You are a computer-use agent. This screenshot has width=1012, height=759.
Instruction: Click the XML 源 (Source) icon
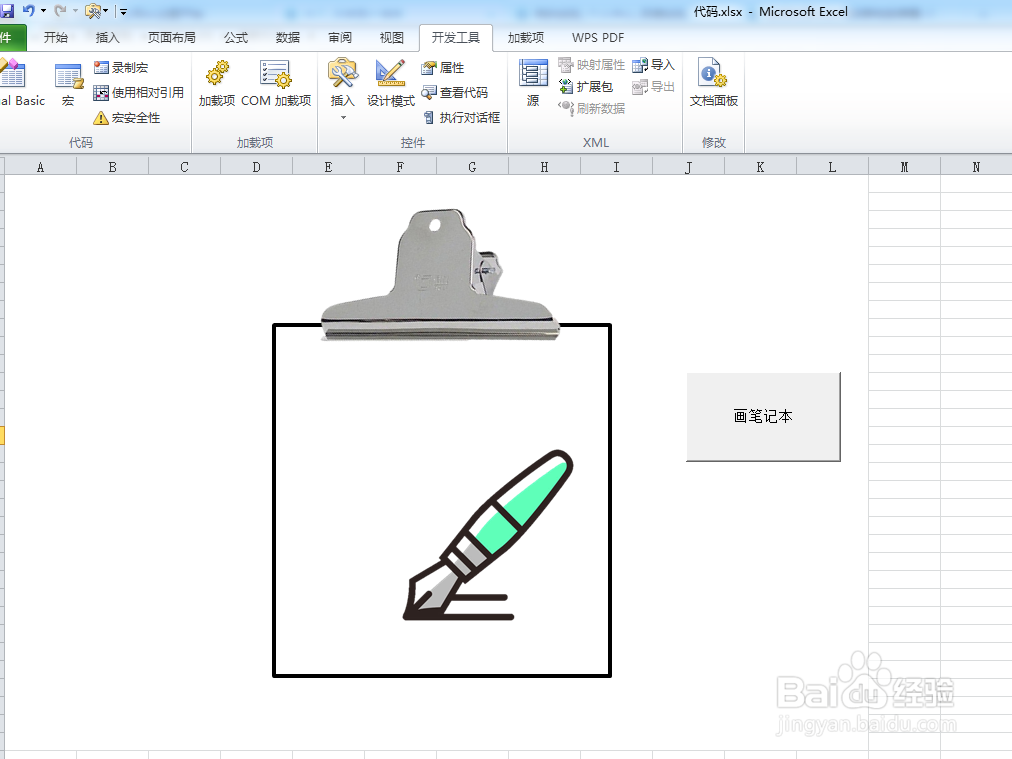click(532, 85)
